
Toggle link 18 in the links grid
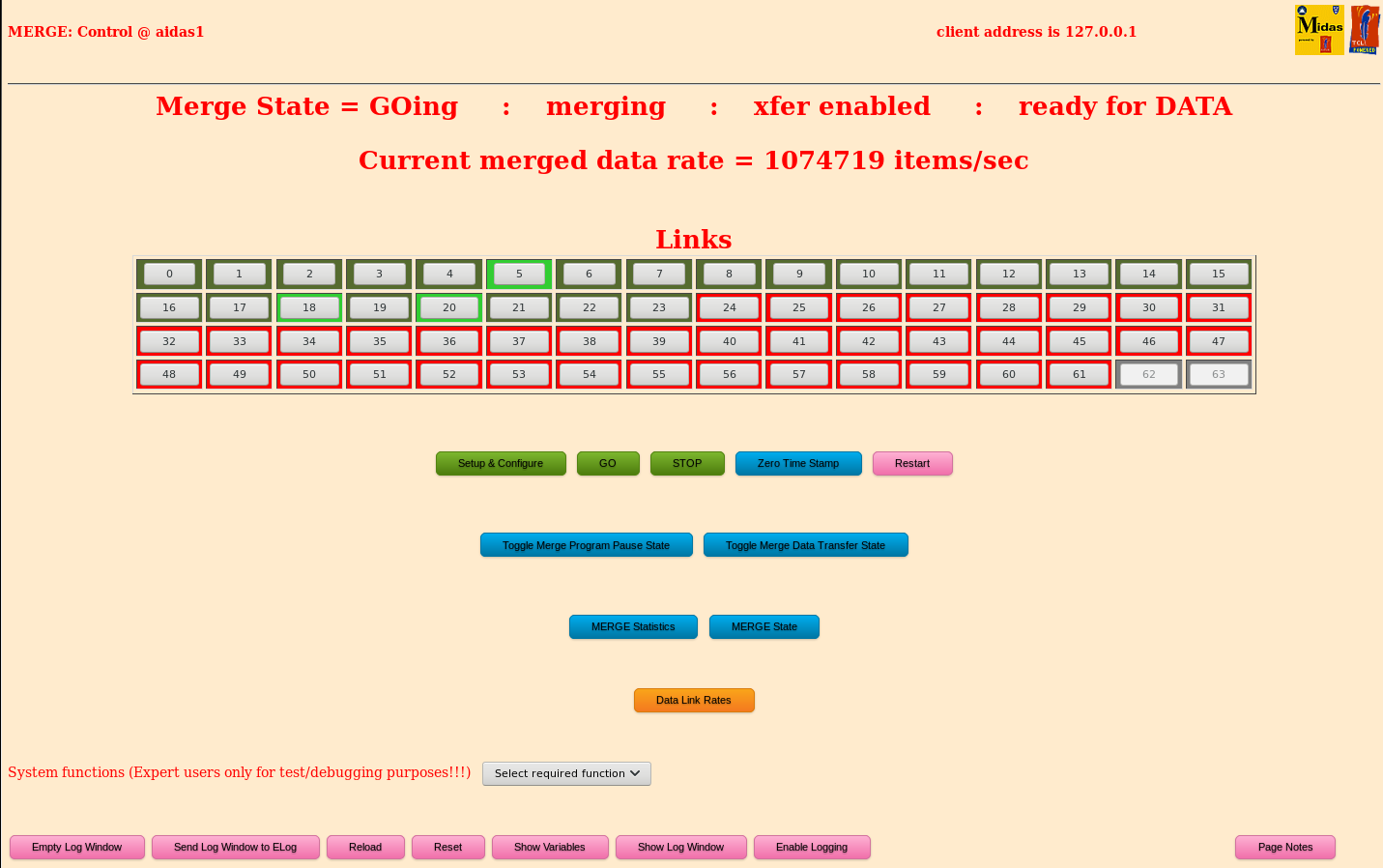(309, 308)
